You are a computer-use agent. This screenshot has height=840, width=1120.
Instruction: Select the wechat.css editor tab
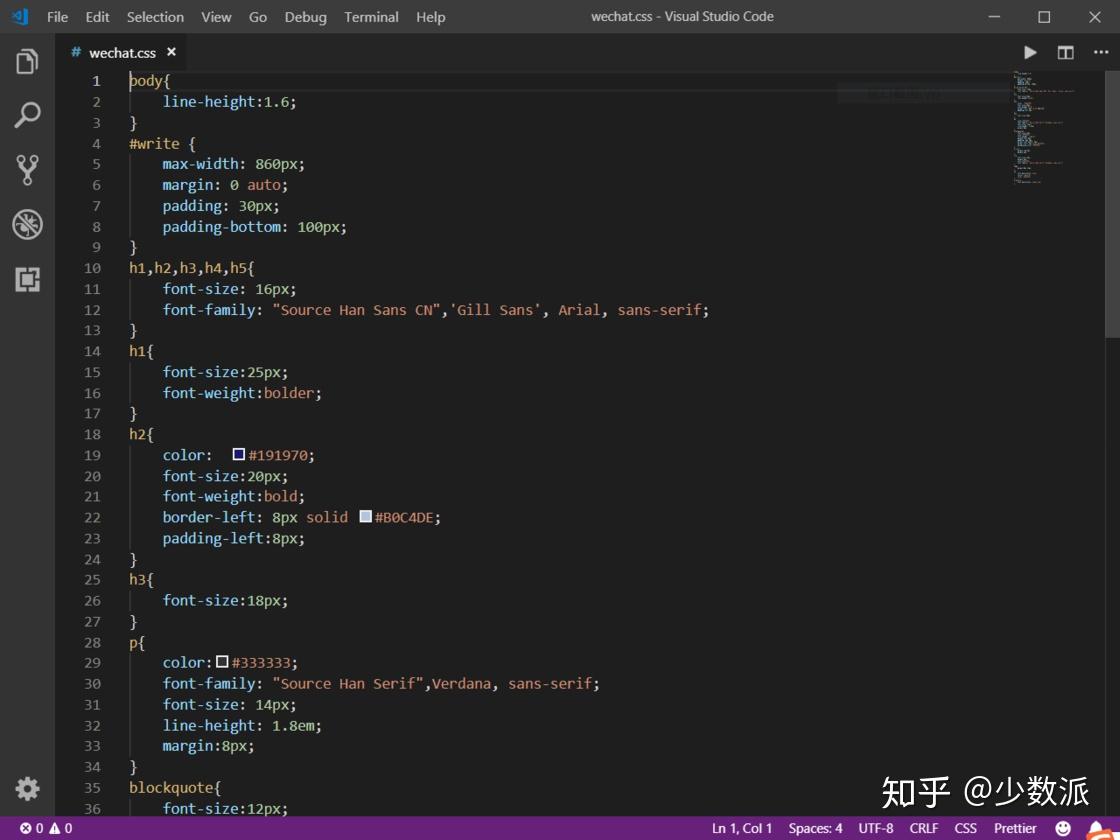pyautogui.click(x=121, y=53)
